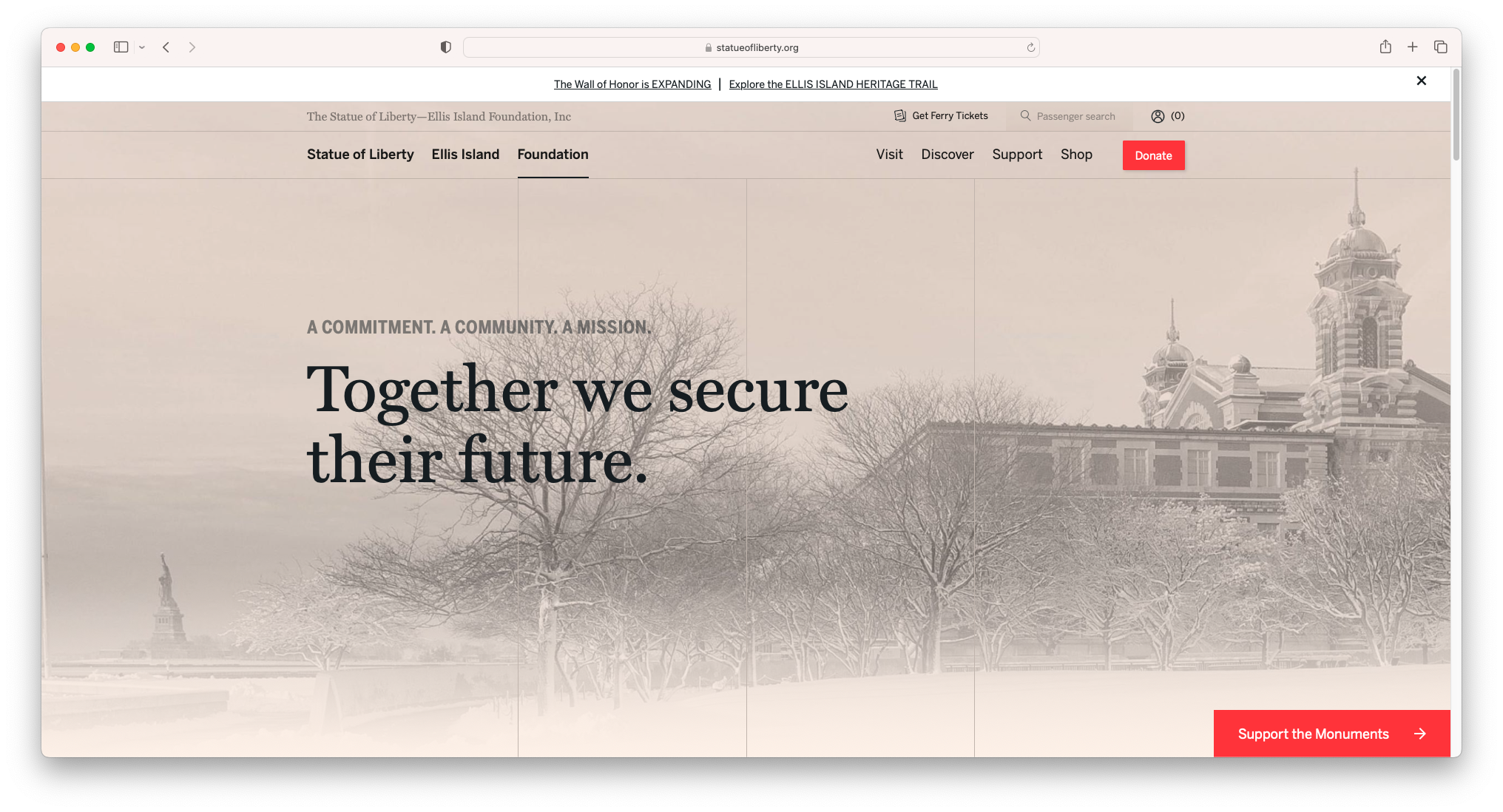Click the Share icon in Safari toolbar
Image resolution: width=1503 pixels, height=812 pixels.
pos(1385,47)
